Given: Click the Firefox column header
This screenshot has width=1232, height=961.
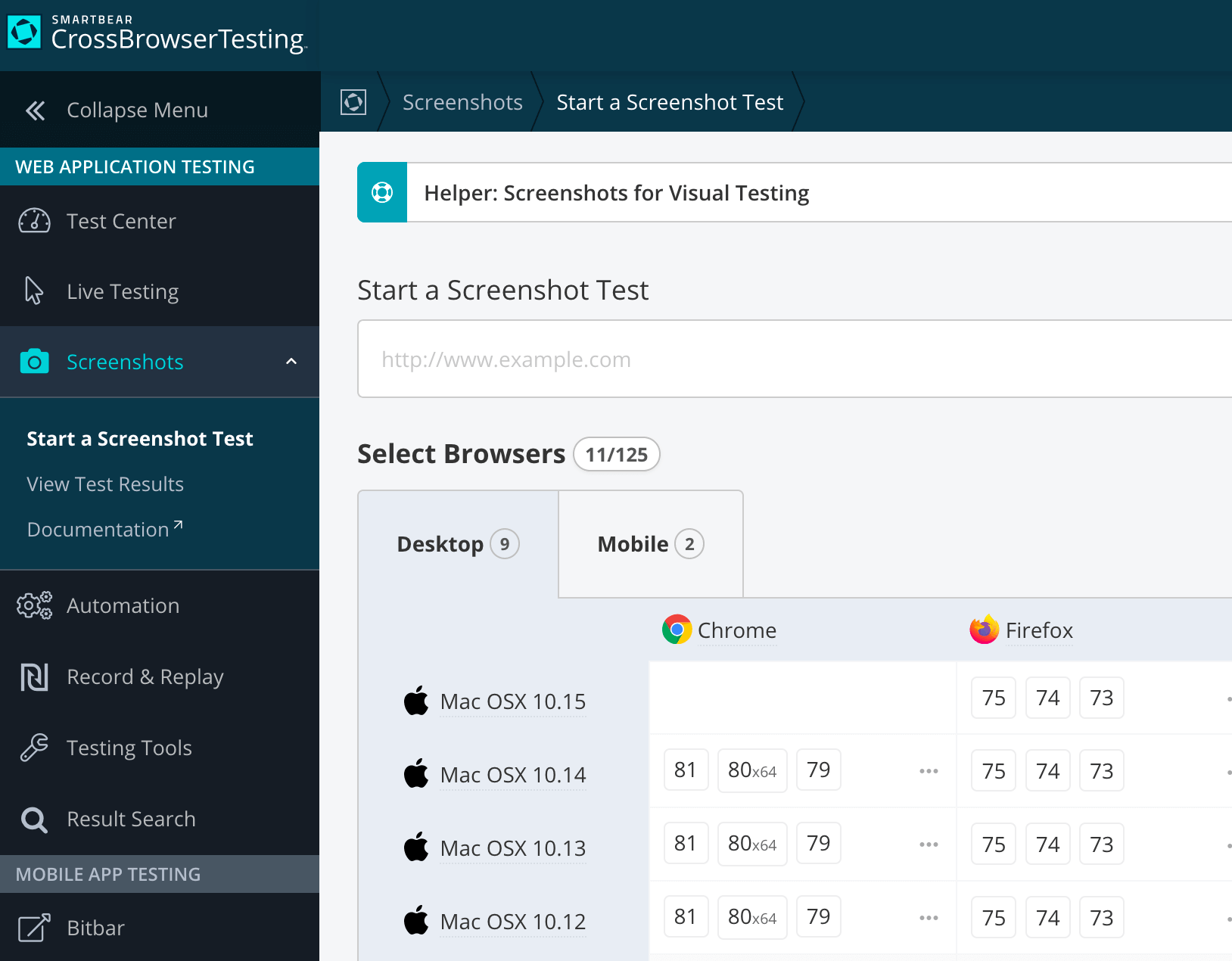Looking at the screenshot, I should (x=1039, y=630).
